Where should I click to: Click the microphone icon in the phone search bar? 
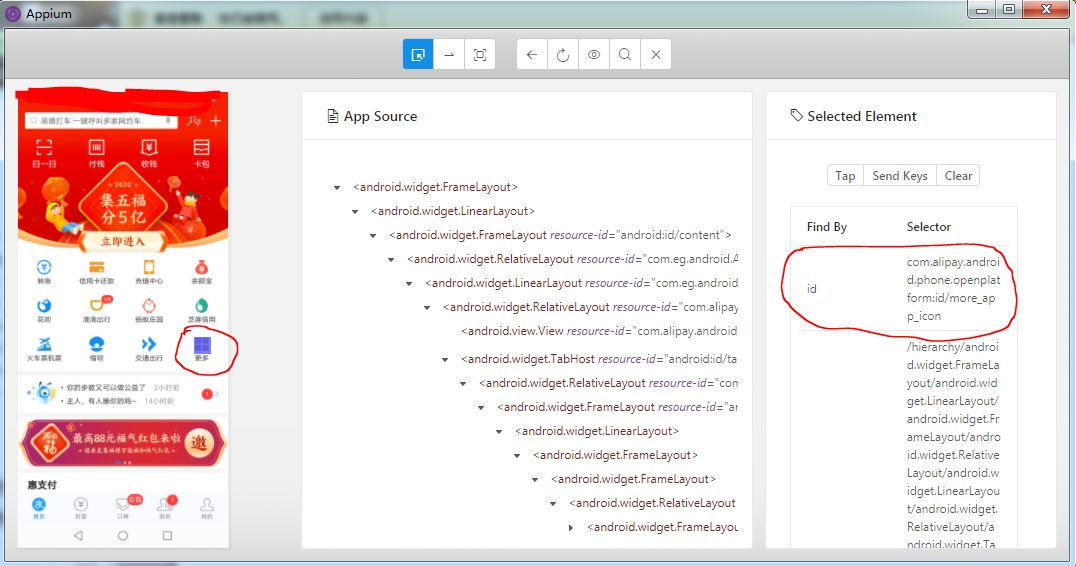(x=167, y=121)
